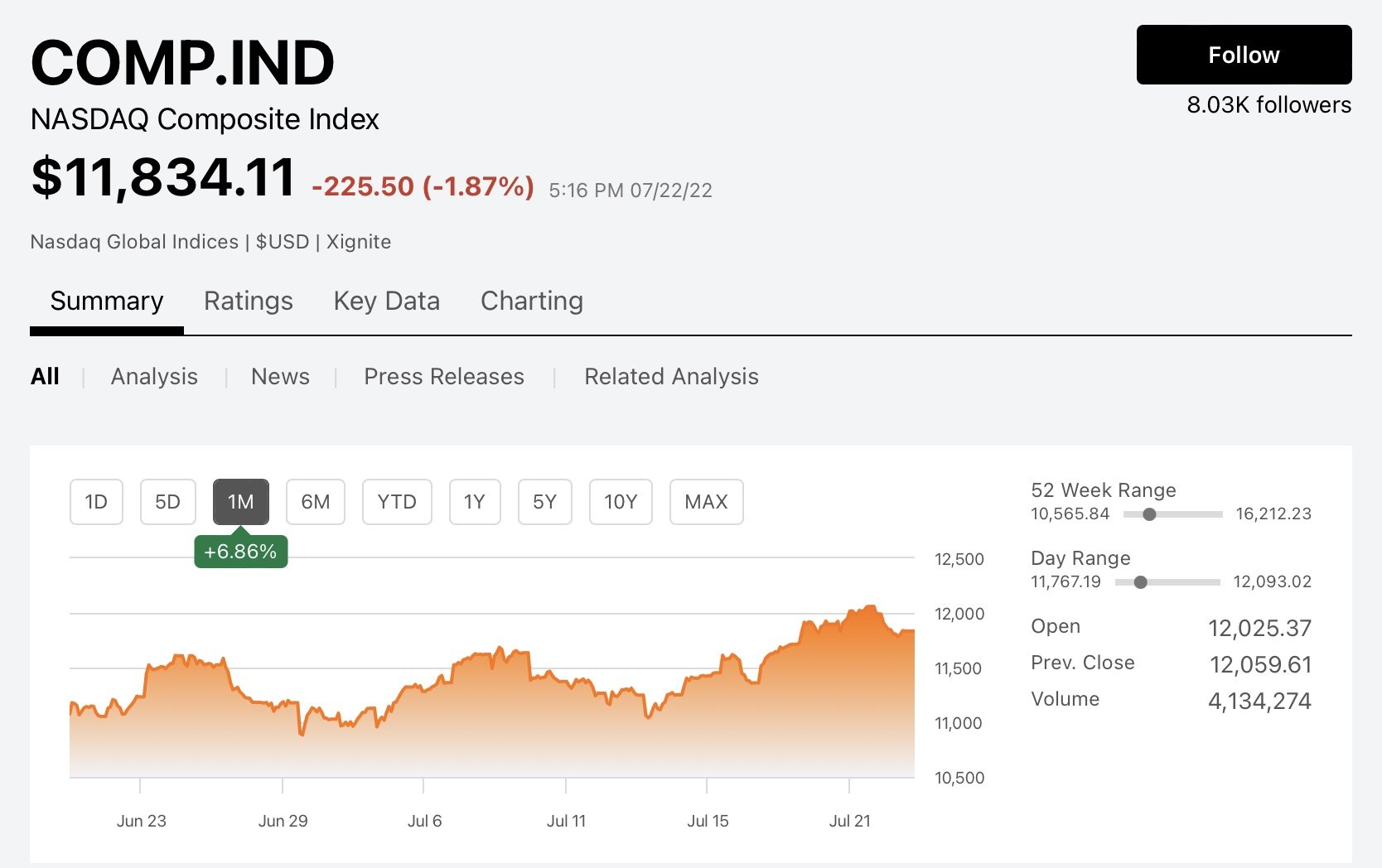Click the Day Range slider knob
This screenshot has width=1382, height=868.
point(1140,582)
